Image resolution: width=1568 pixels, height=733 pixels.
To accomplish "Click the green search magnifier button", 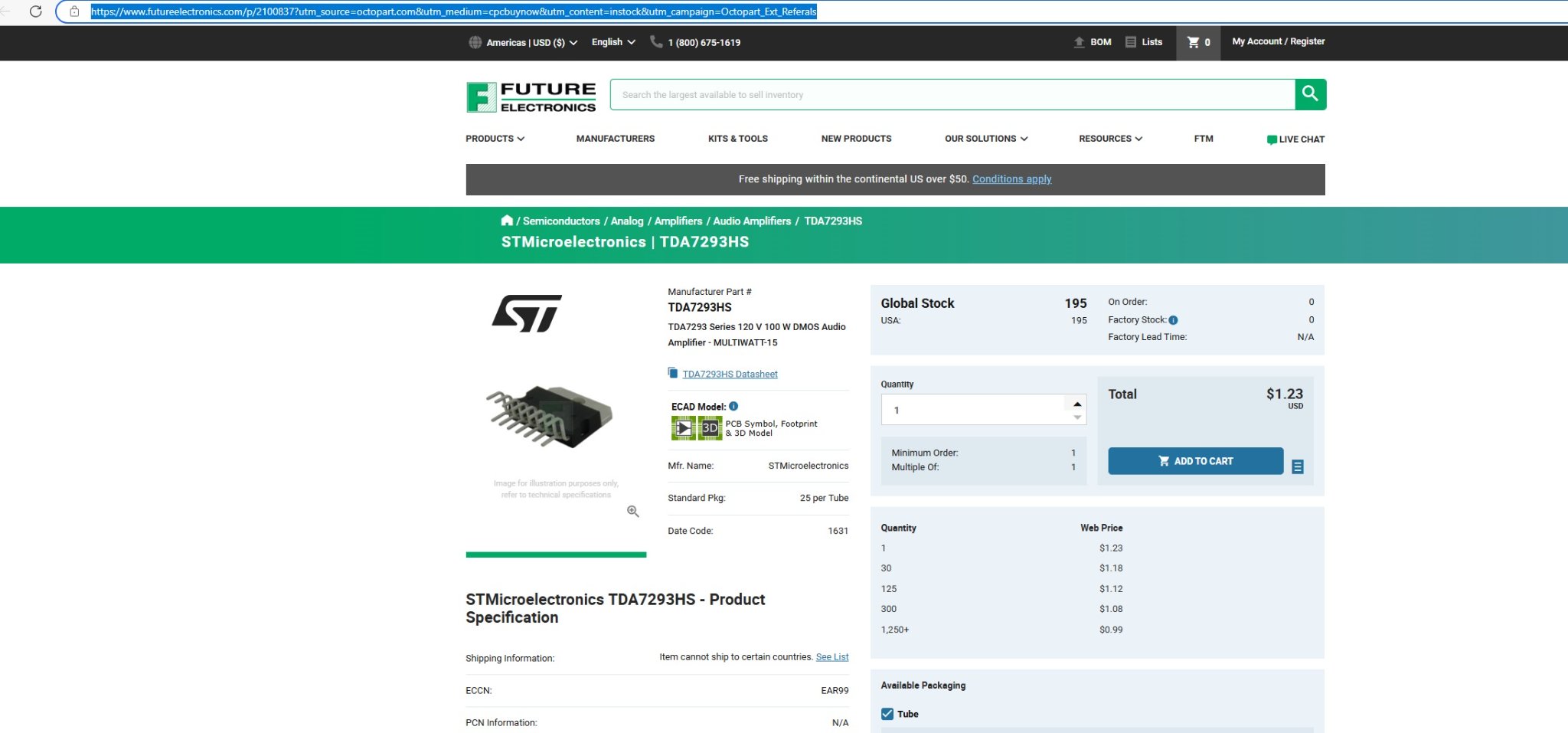I will pyautogui.click(x=1310, y=94).
